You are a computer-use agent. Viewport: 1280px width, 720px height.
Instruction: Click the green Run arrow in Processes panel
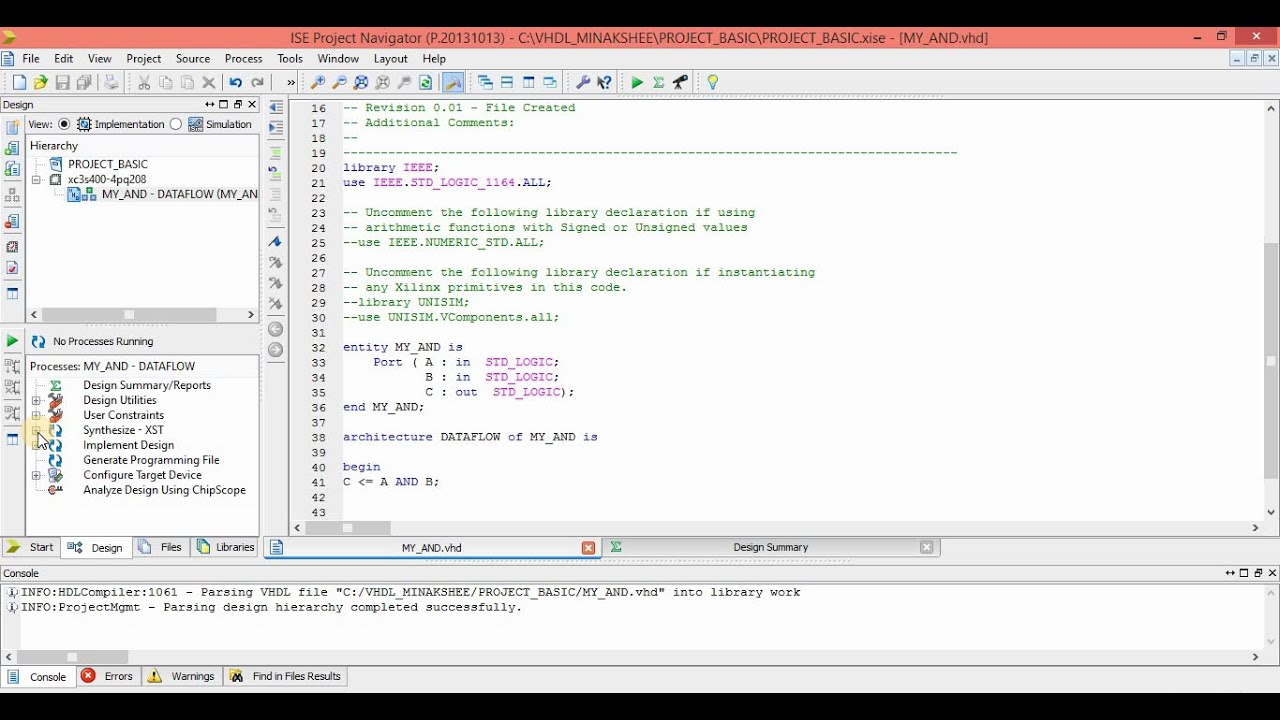point(12,341)
